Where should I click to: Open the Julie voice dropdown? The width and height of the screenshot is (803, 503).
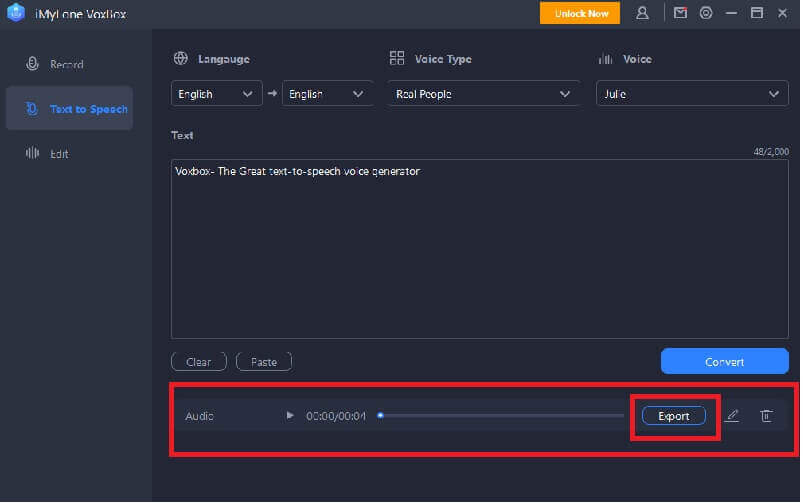coord(692,94)
